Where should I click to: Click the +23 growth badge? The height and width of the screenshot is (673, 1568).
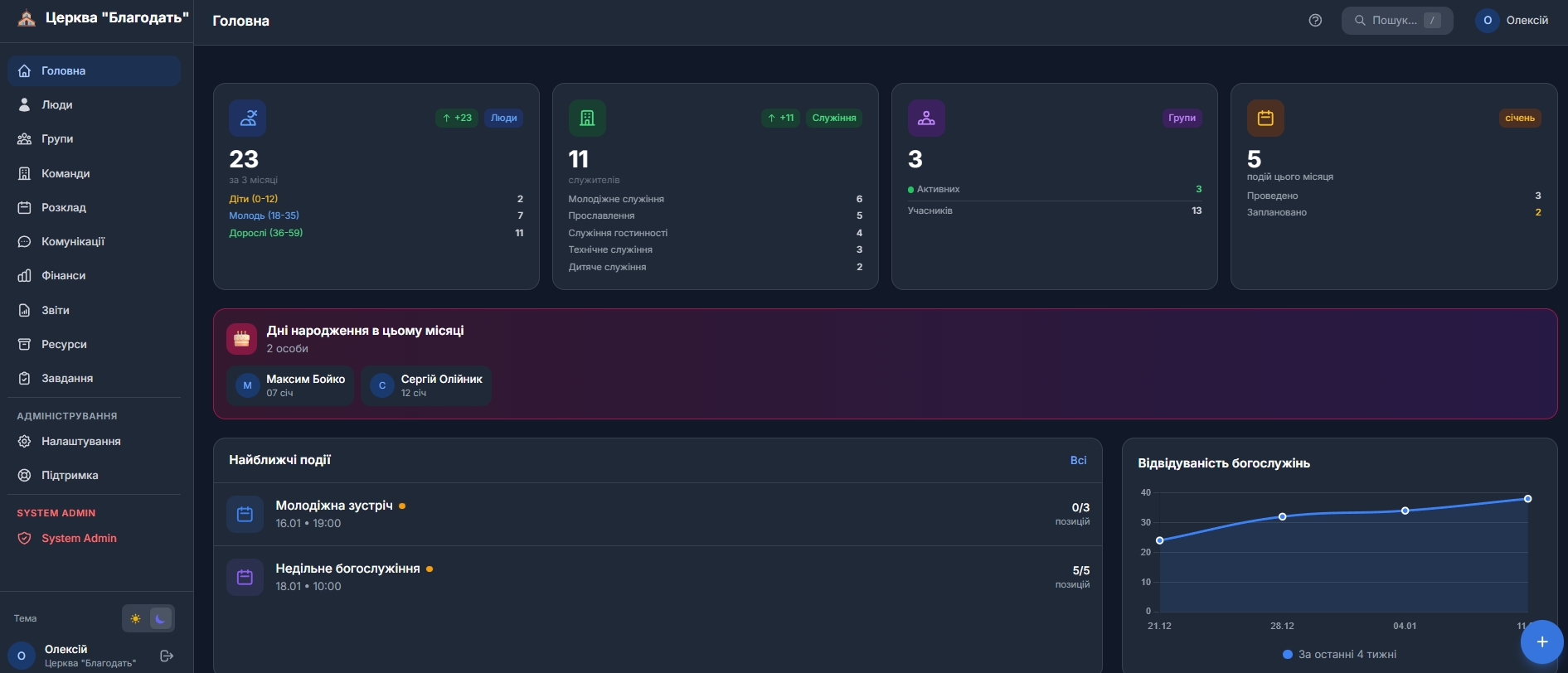tap(457, 118)
